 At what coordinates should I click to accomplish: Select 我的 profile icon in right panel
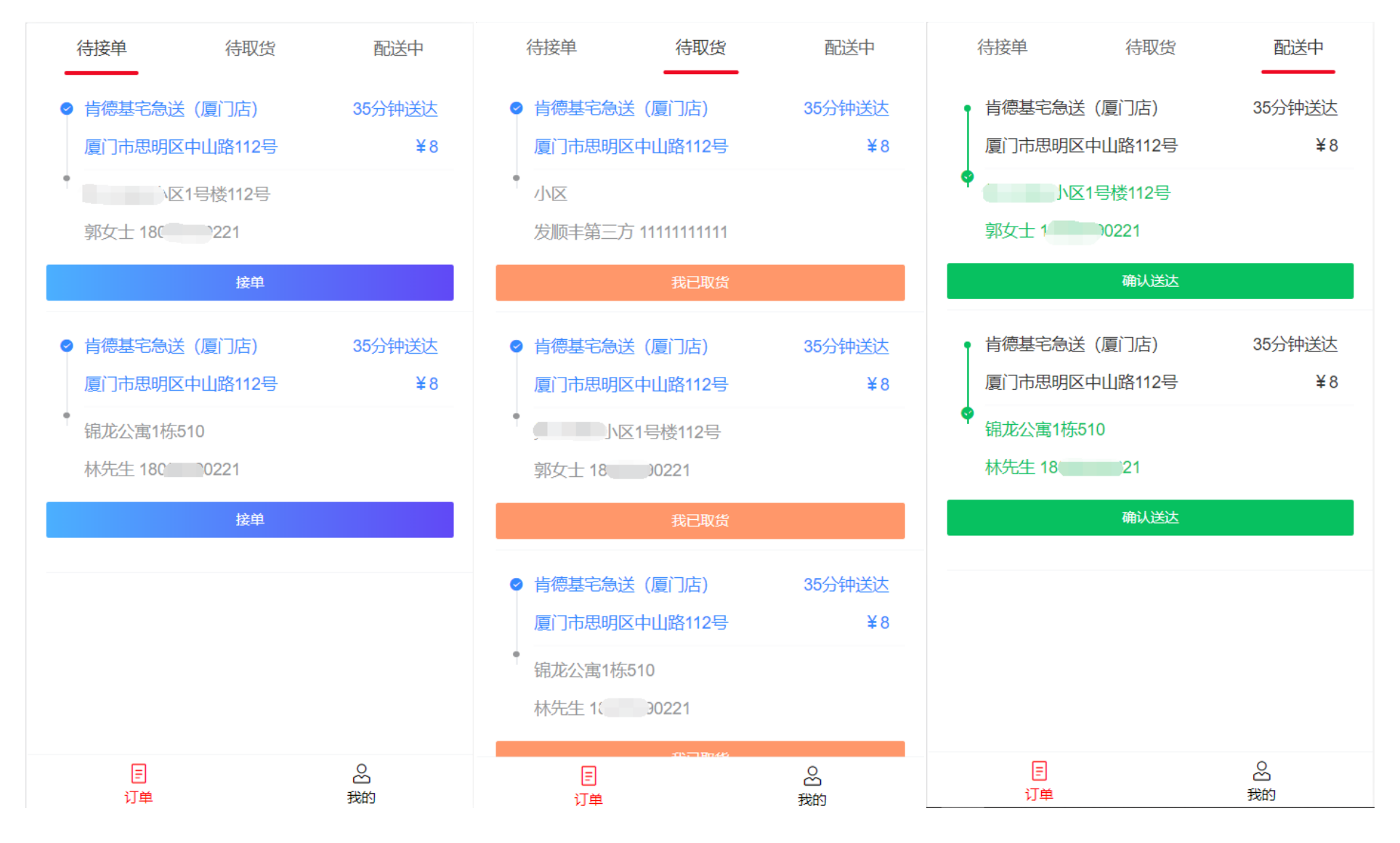1261,771
